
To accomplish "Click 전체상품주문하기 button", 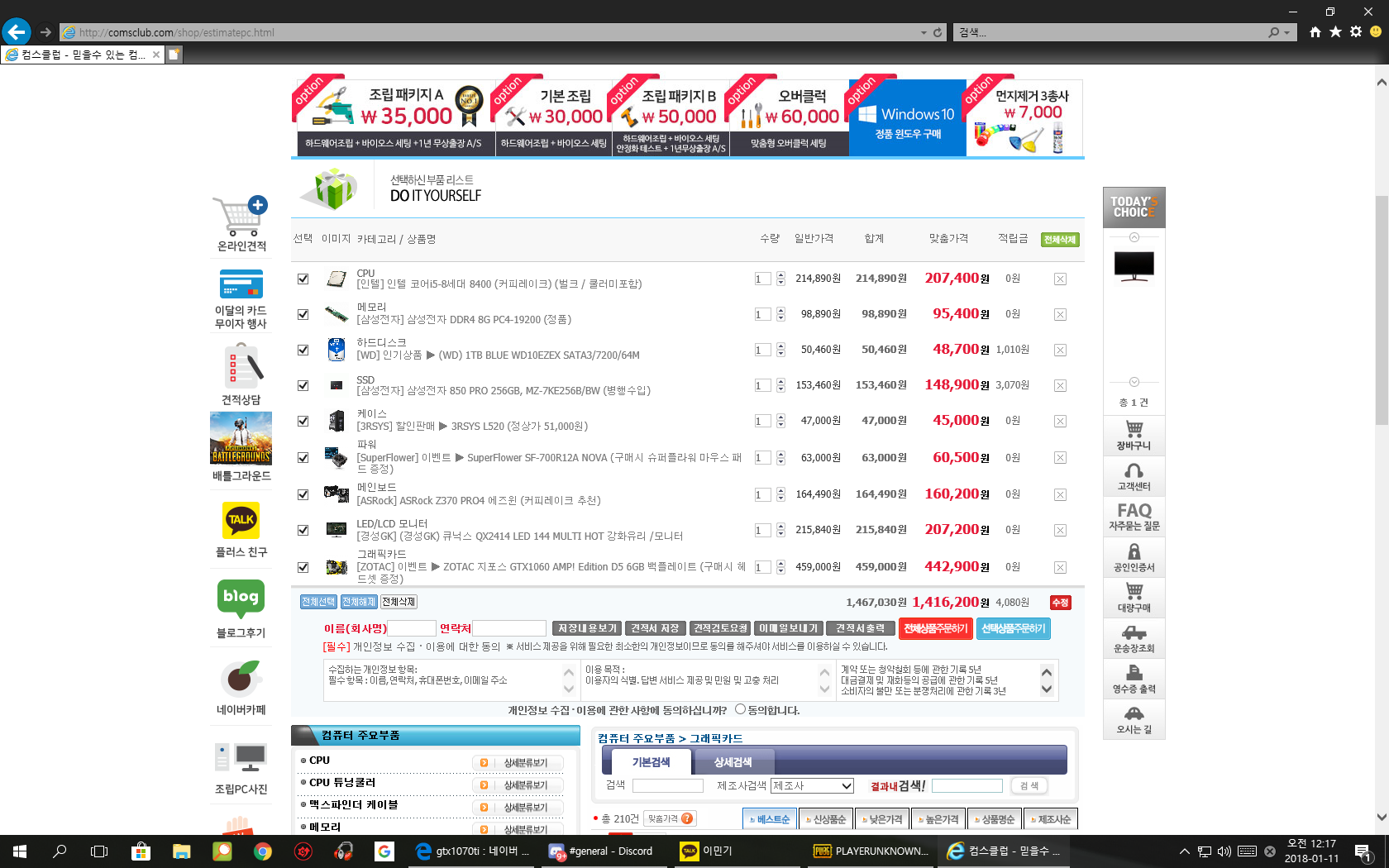I will tap(936, 629).
